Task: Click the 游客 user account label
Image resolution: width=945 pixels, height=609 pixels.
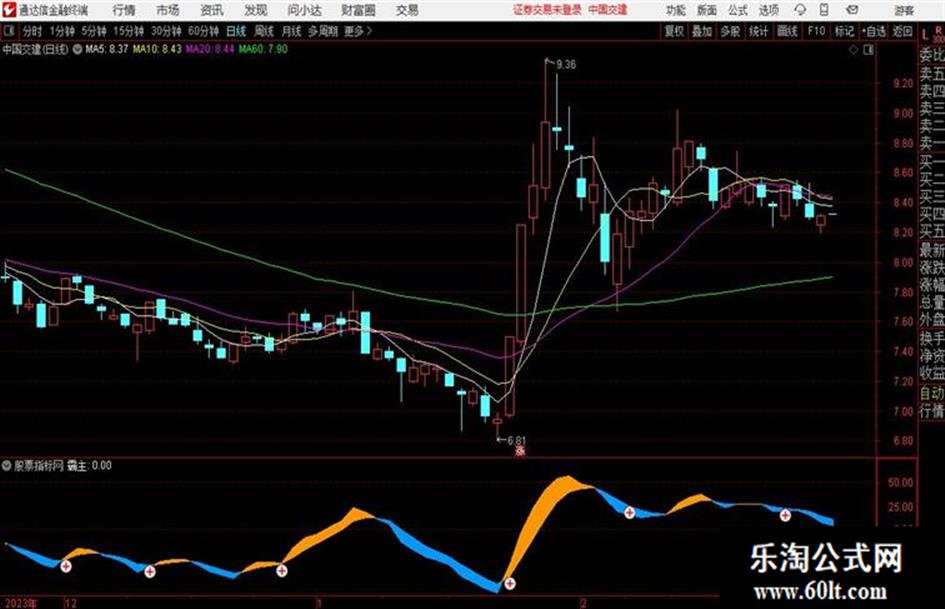Action: pyautogui.click(x=904, y=10)
